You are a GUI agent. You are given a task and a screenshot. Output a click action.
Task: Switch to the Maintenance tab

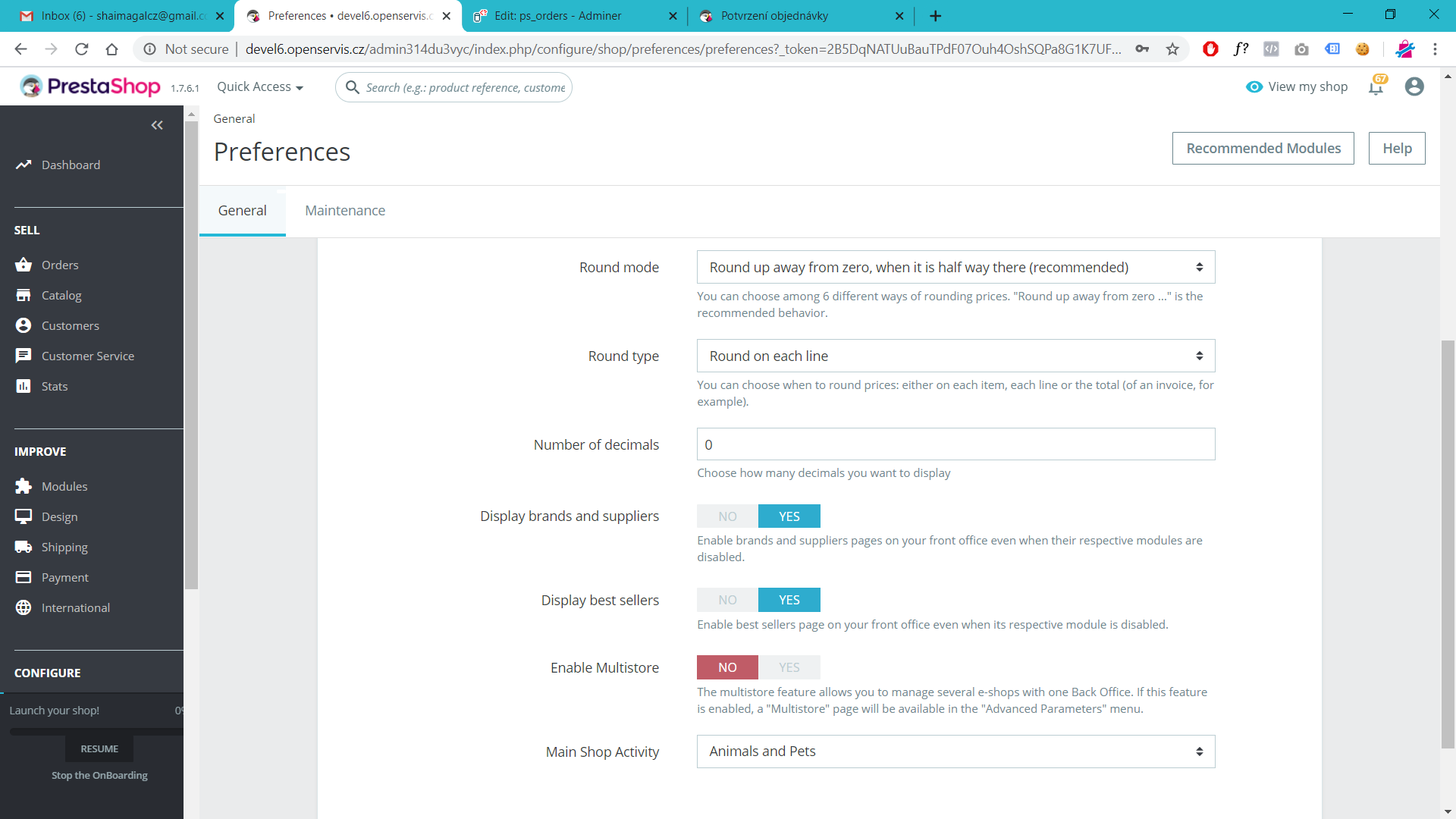[x=345, y=211]
